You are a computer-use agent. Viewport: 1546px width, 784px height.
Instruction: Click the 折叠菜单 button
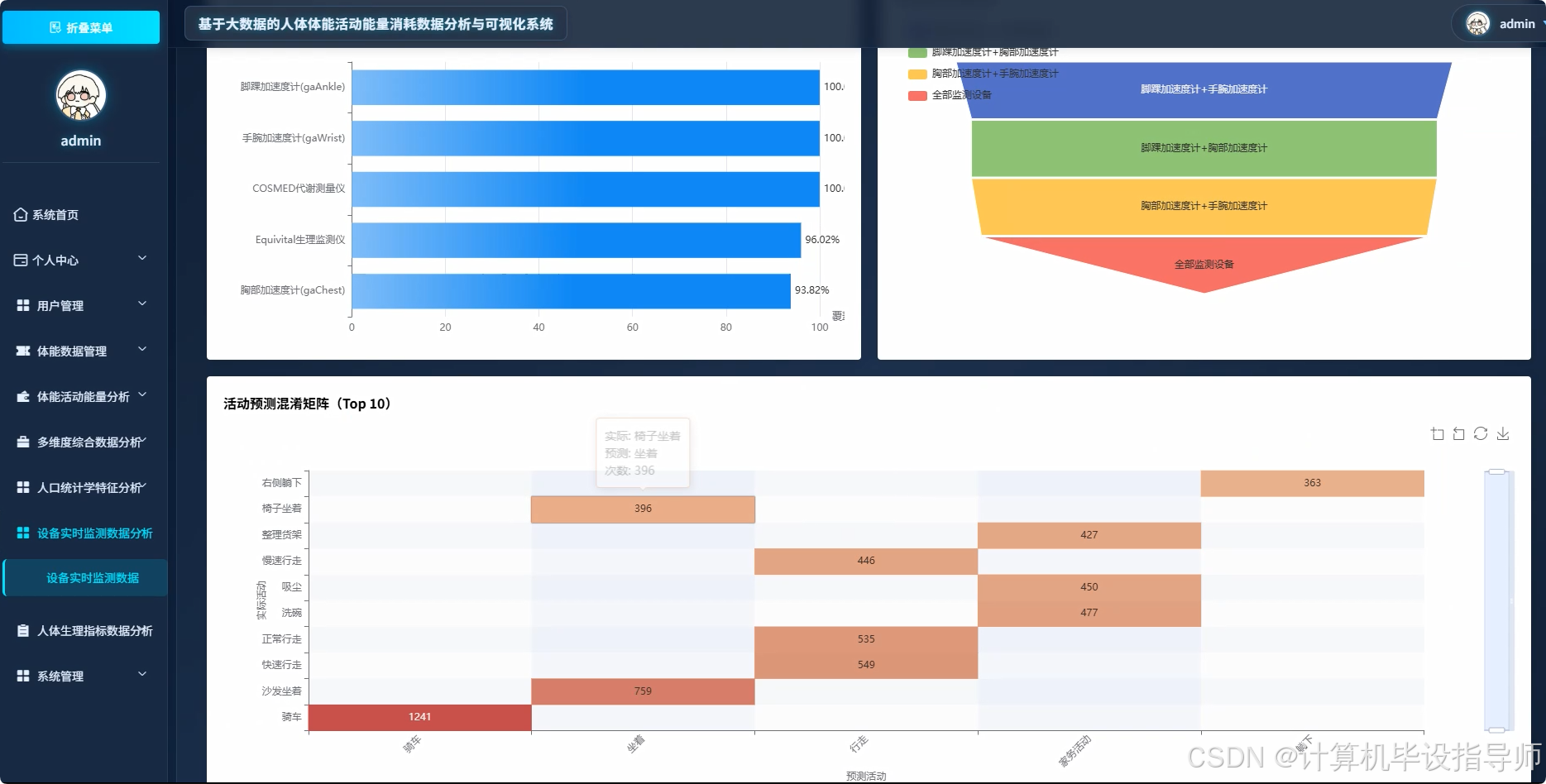point(81,27)
